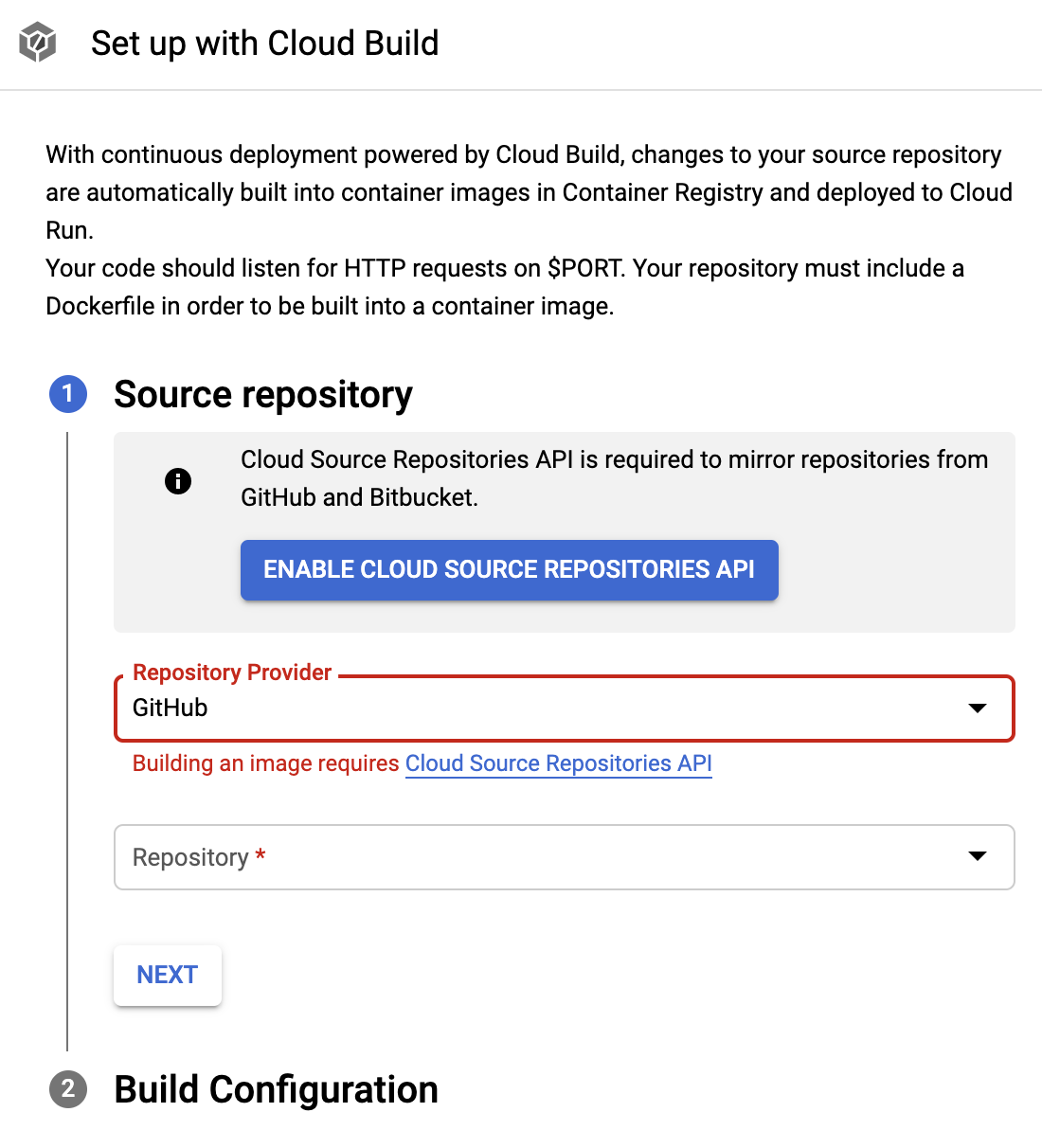Image resolution: width=1042 pixels, height=1148 pixels.
Task: Click the NEXT button
Action: coord(168,975)
